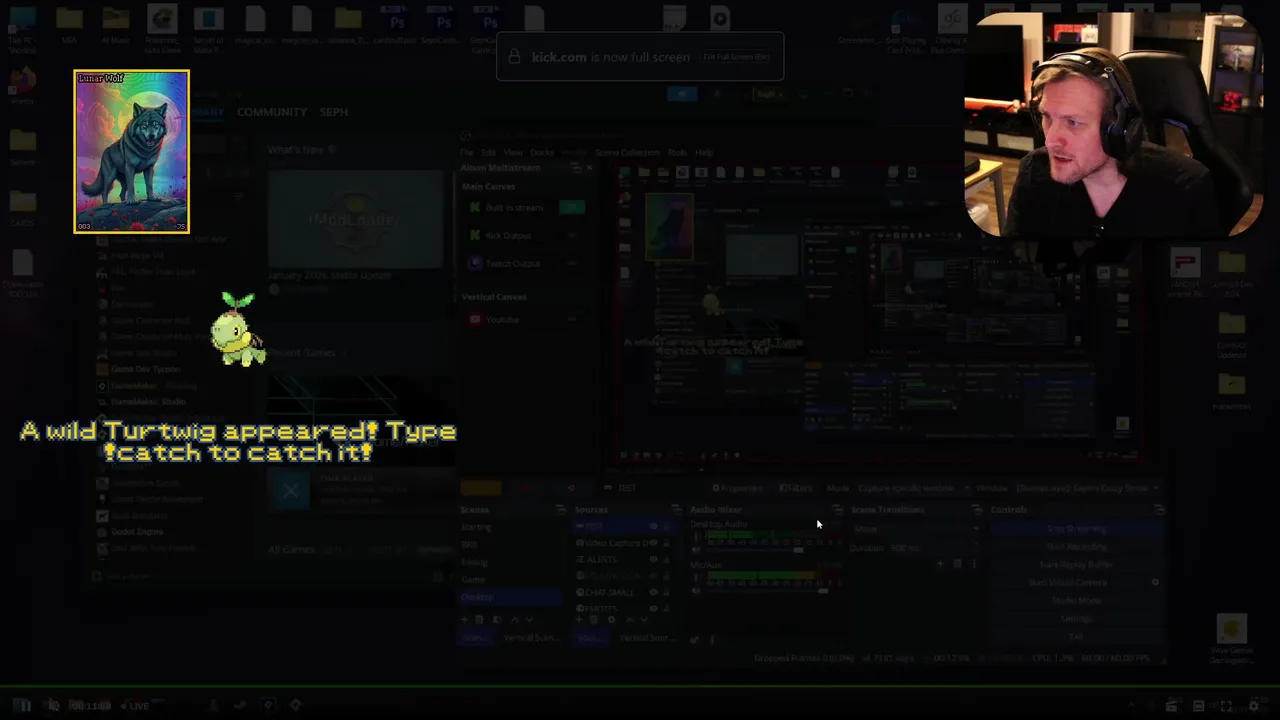
Task: Mute the Kick player volume icon
Action: 53,706
